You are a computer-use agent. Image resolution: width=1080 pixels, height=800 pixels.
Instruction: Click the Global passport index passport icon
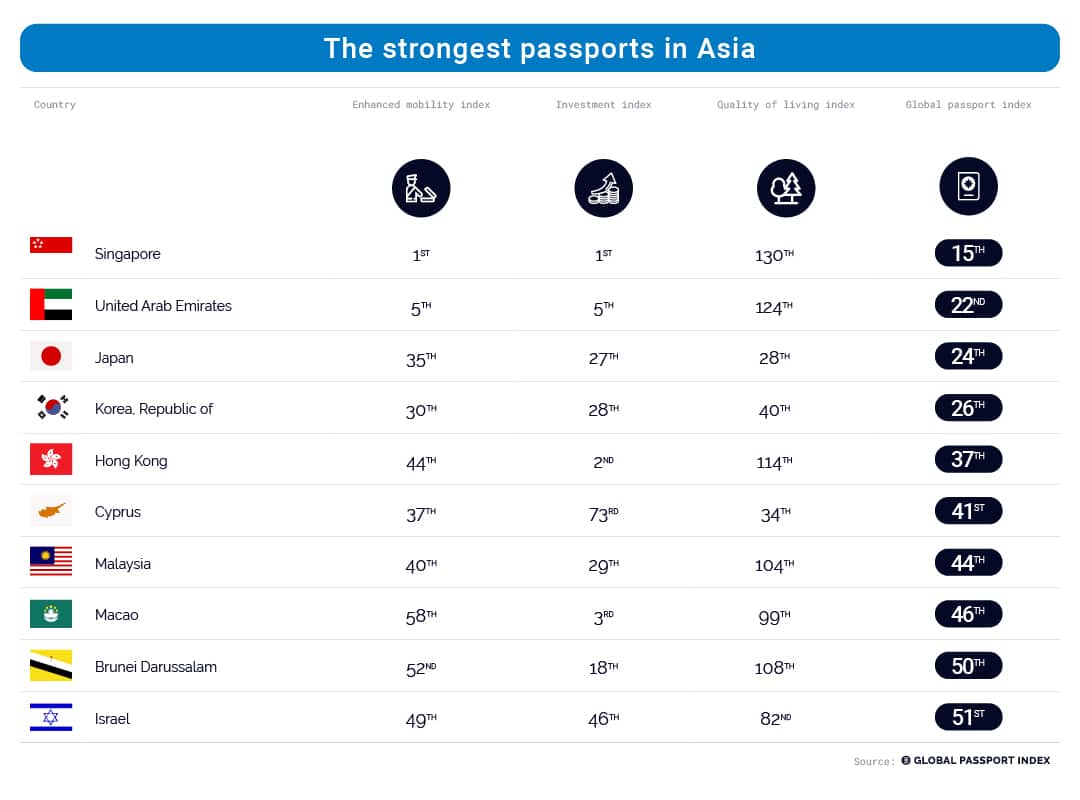[968, 186]
